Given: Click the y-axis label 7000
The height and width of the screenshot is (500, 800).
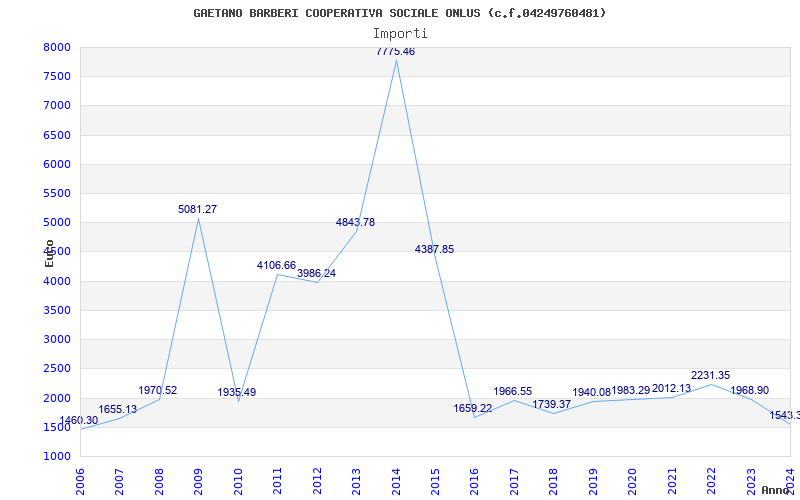Looking at the screenshot, I should tap(57, 106).
